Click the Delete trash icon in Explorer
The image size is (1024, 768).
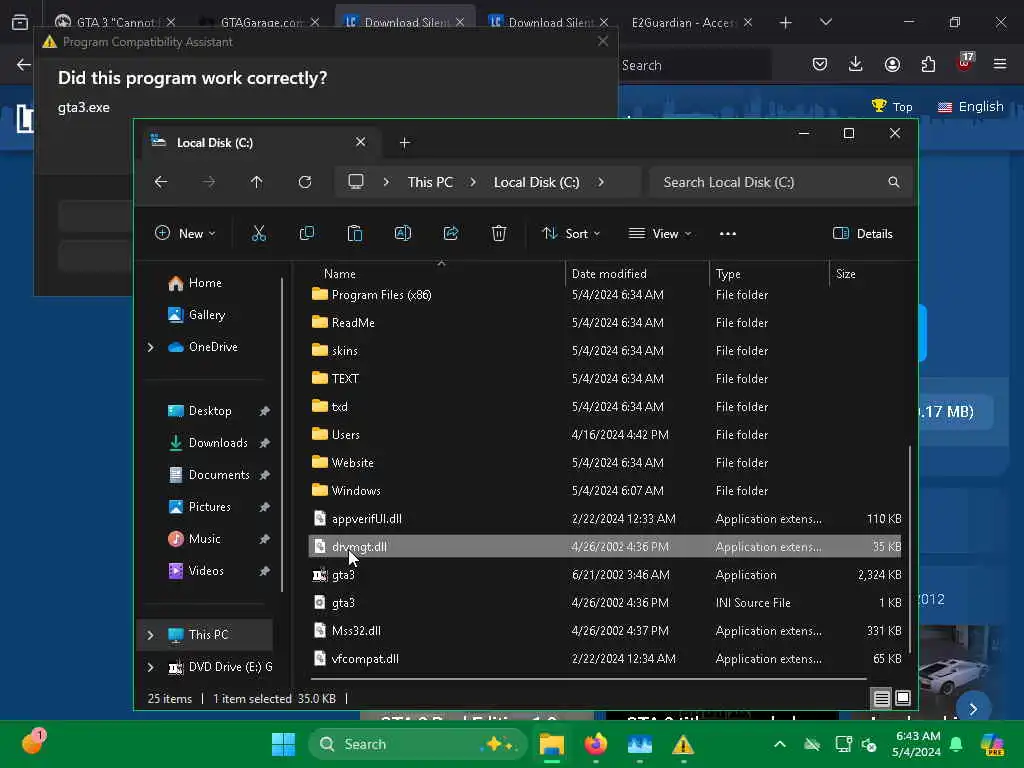tap(499, 233)
